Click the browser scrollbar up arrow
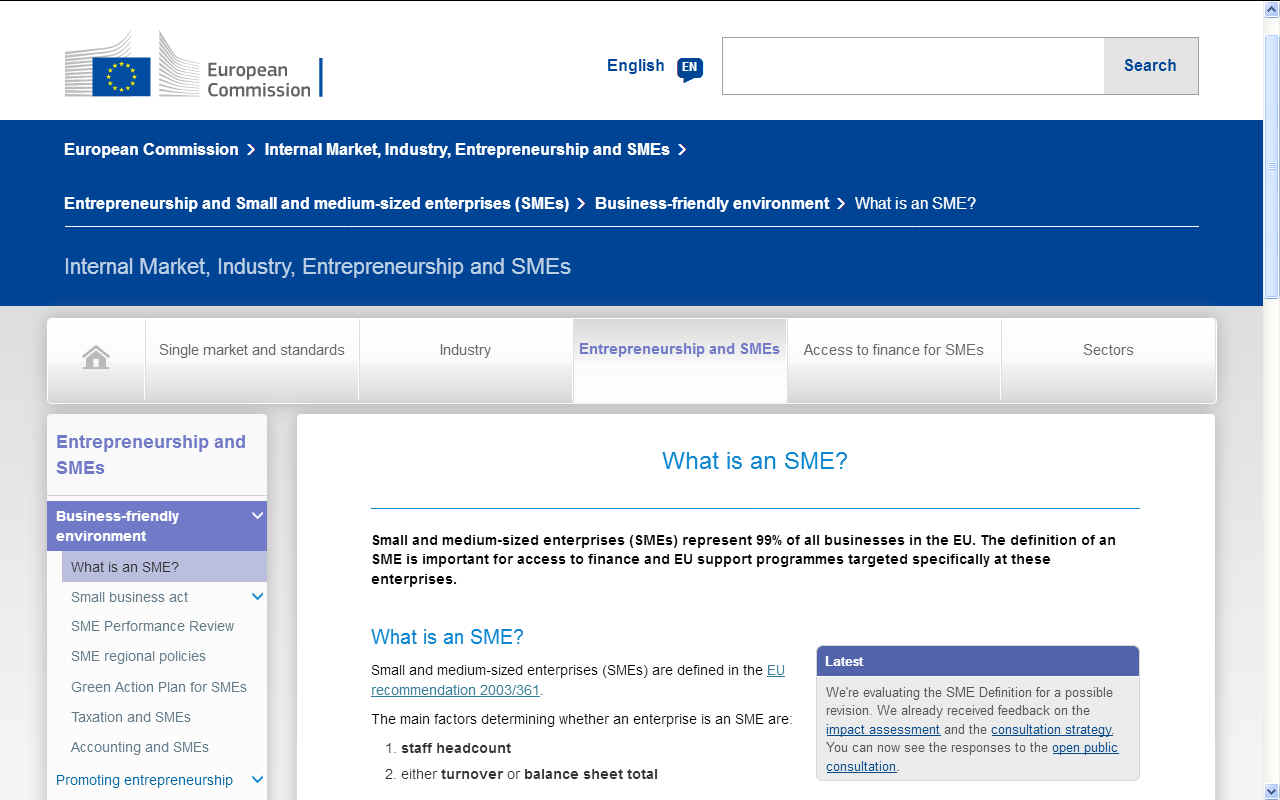The image size is (1280, 800). click(x=1271, y=10)
